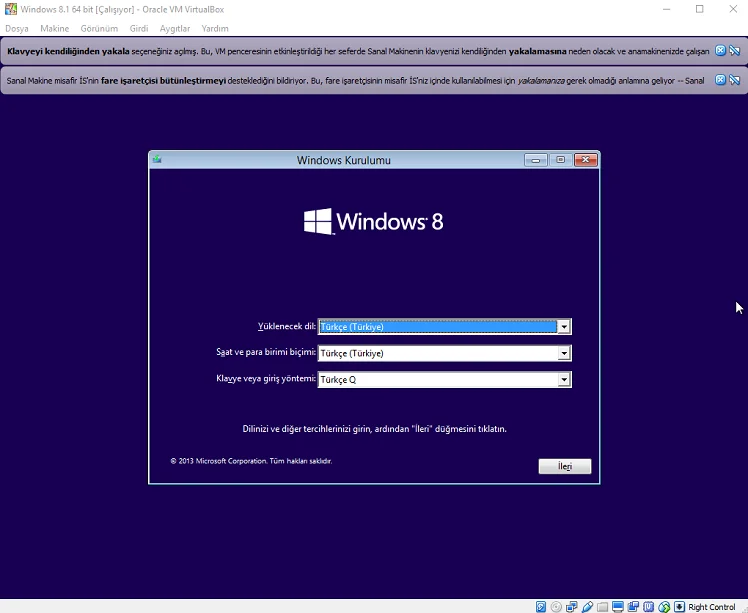Open the shared folders status icon

point(603,606)
